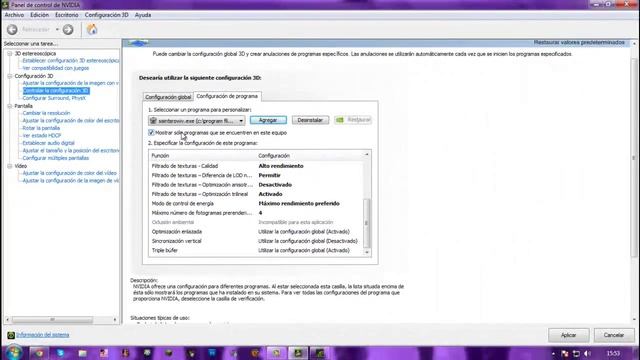The width and height of the screenshot is (640, 360).
Task: Collapse the Configuración 3D tree node
Action: (x=10, y=76)
